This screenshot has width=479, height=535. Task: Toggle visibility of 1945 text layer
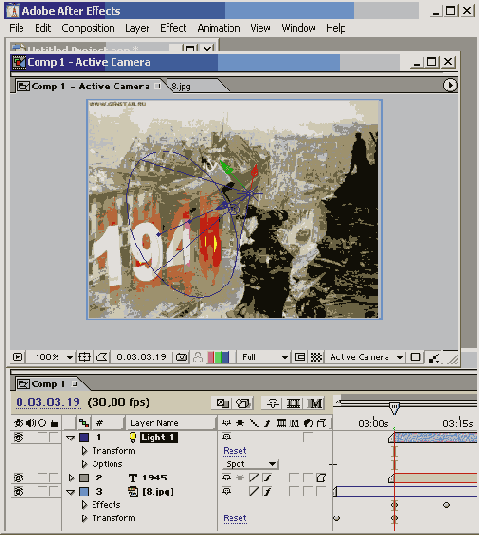click(19, 478)
